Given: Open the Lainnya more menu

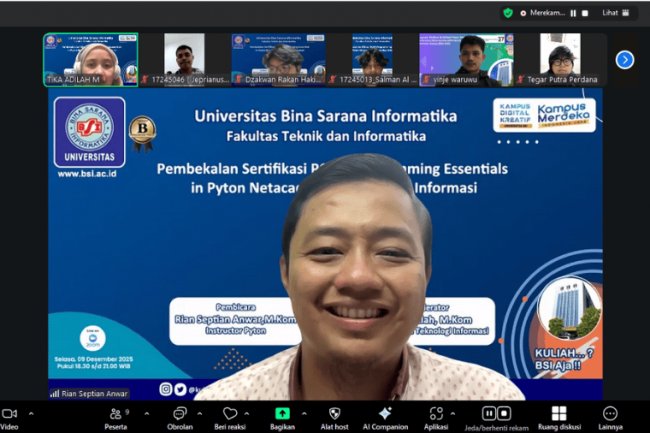Looking at the screenshot, I should [x=610, y=418].
